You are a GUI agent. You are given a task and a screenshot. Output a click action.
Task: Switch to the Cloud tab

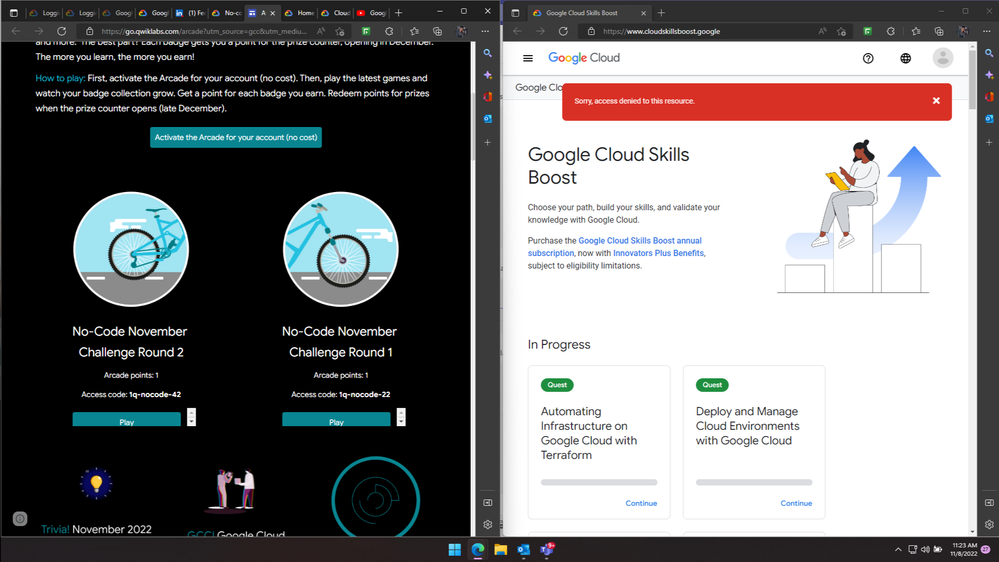(x=336, y=13)
